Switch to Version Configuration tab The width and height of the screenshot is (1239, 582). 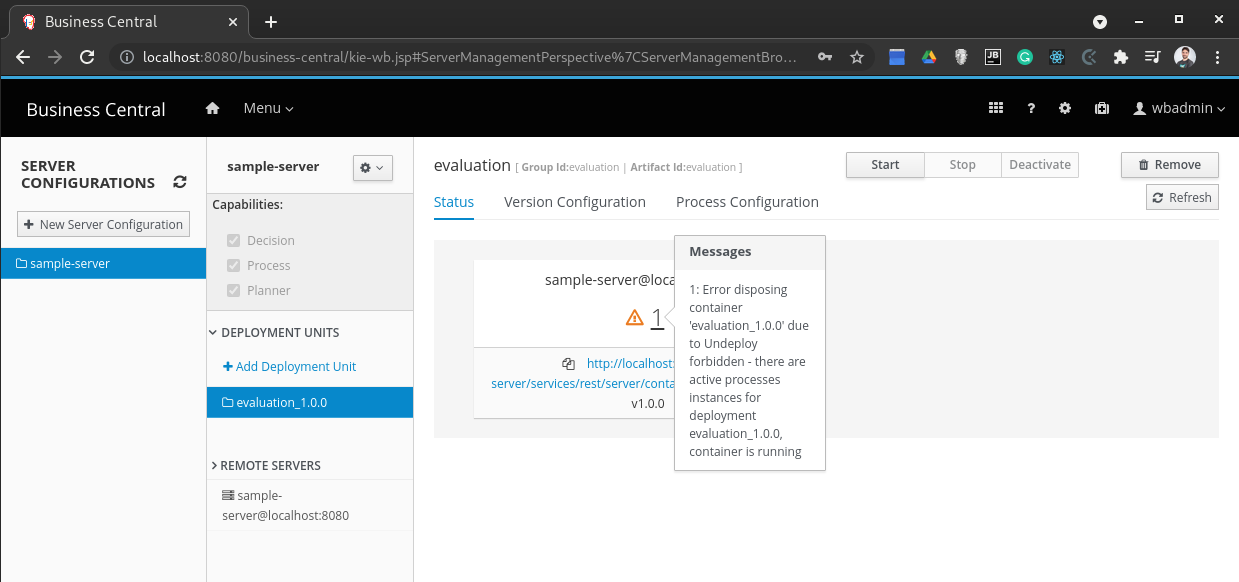tap(575, 202)
